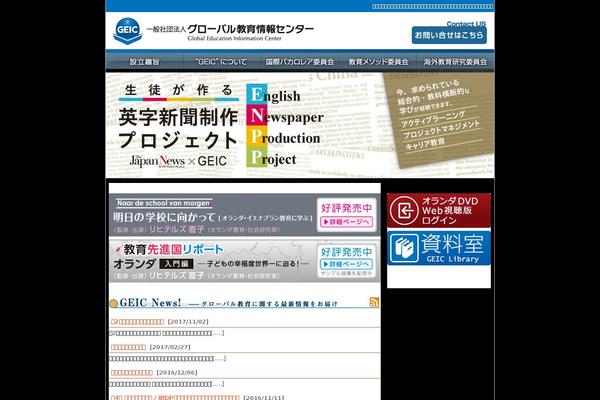Click the お問い合せはこちら contact button

tap(449, 35)
